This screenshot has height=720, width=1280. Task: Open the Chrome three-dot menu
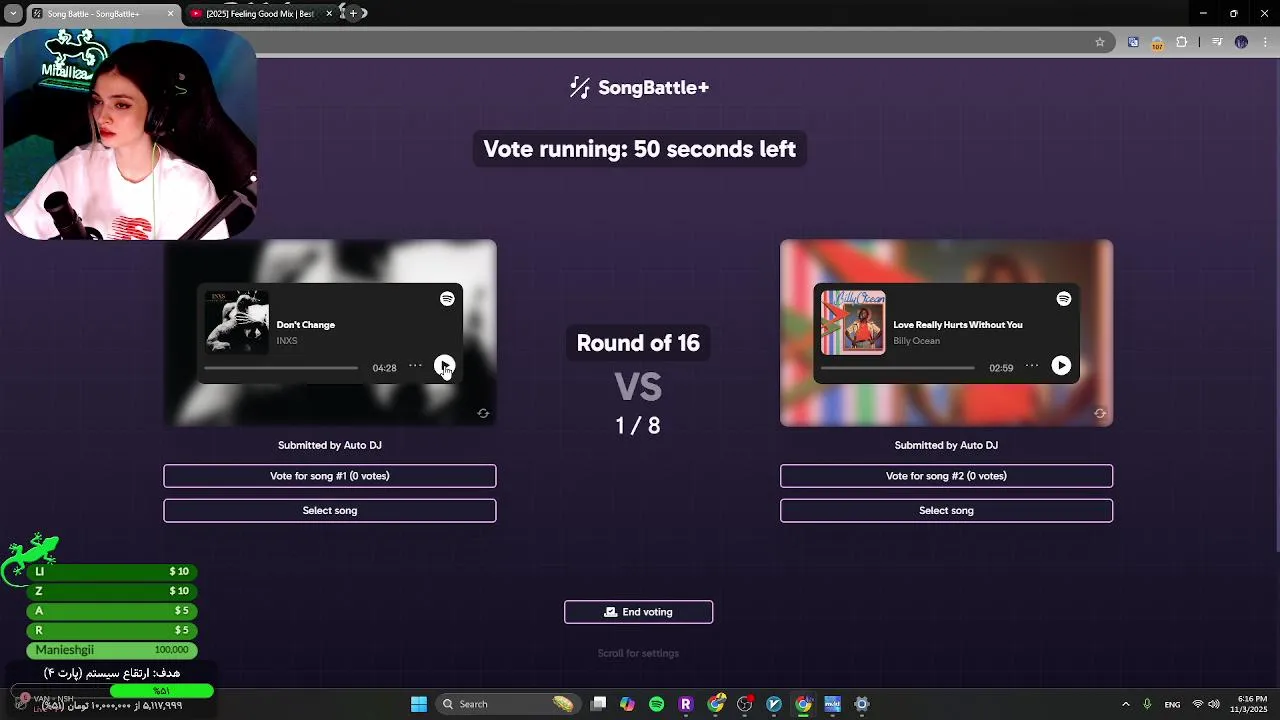pos(1265,42)
